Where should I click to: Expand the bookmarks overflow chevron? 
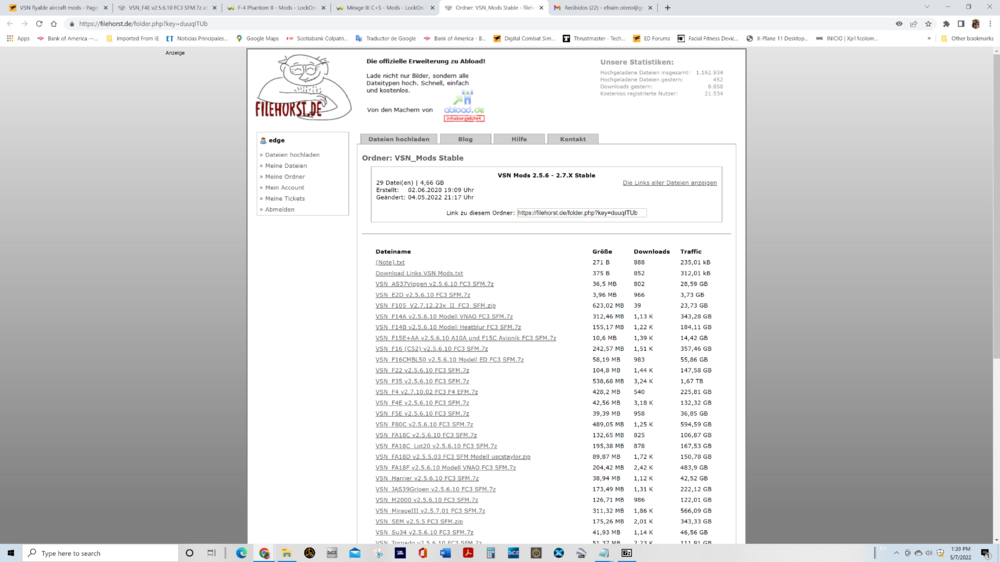(929, 38)
